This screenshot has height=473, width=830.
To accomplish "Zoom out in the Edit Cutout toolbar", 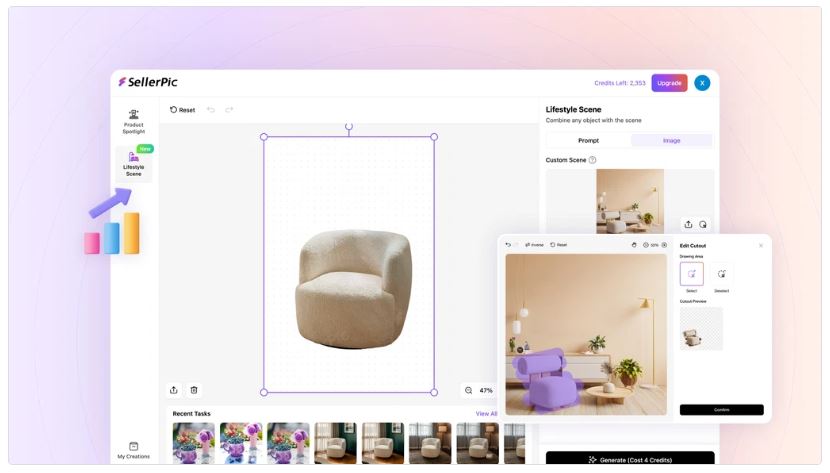I will 646,245.
